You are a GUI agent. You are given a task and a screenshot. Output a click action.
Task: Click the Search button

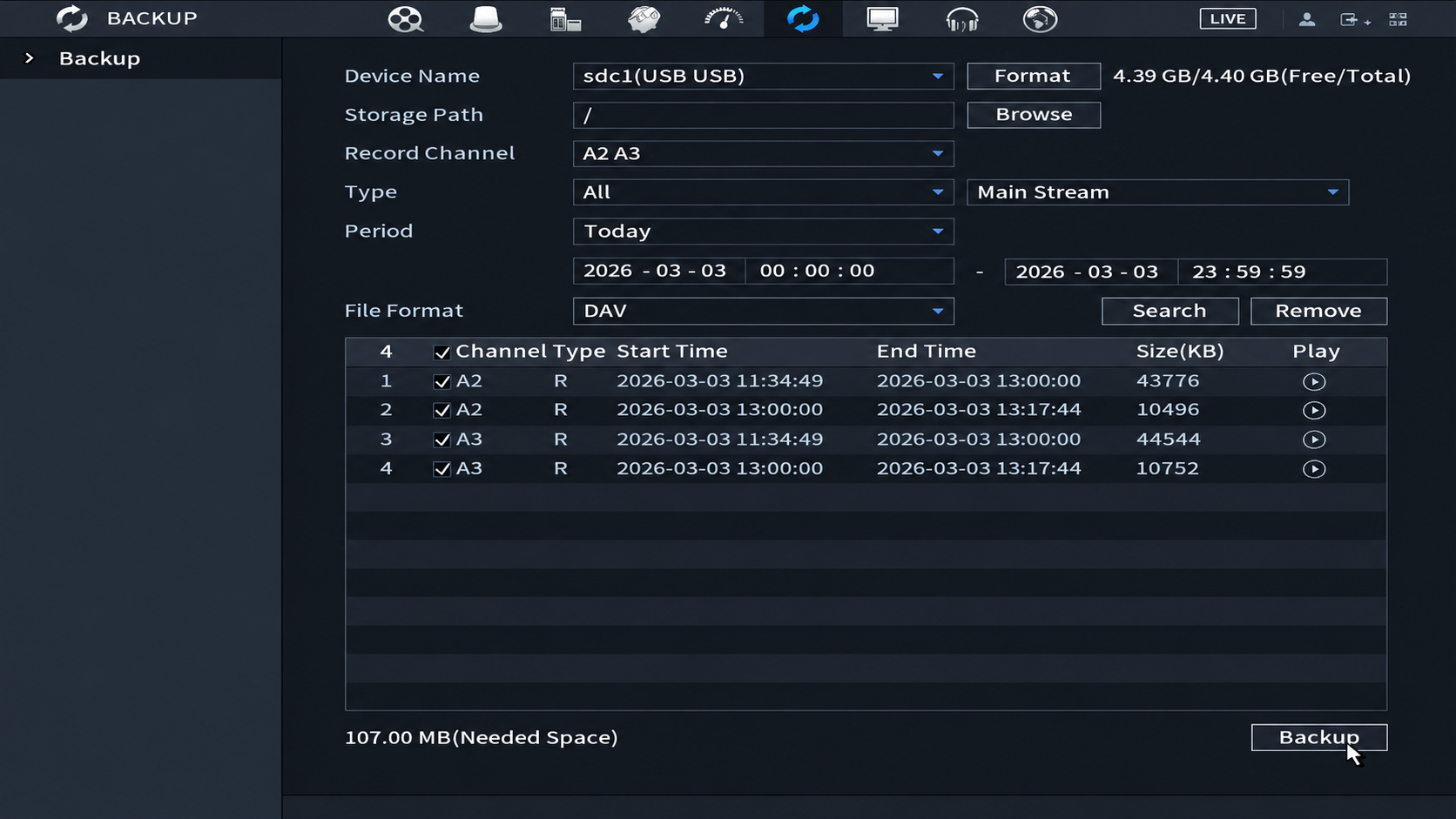[1170, 311]
